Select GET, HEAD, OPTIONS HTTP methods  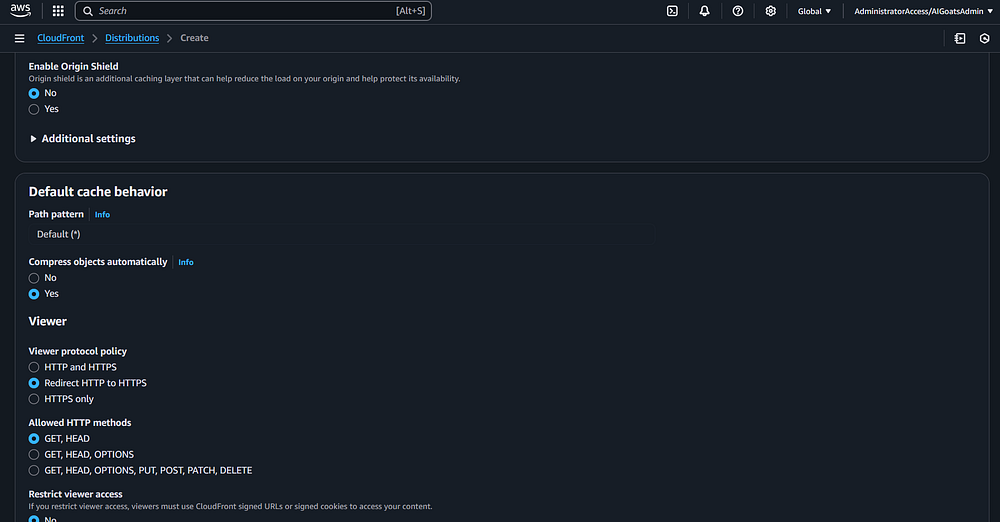pos(34,454)
